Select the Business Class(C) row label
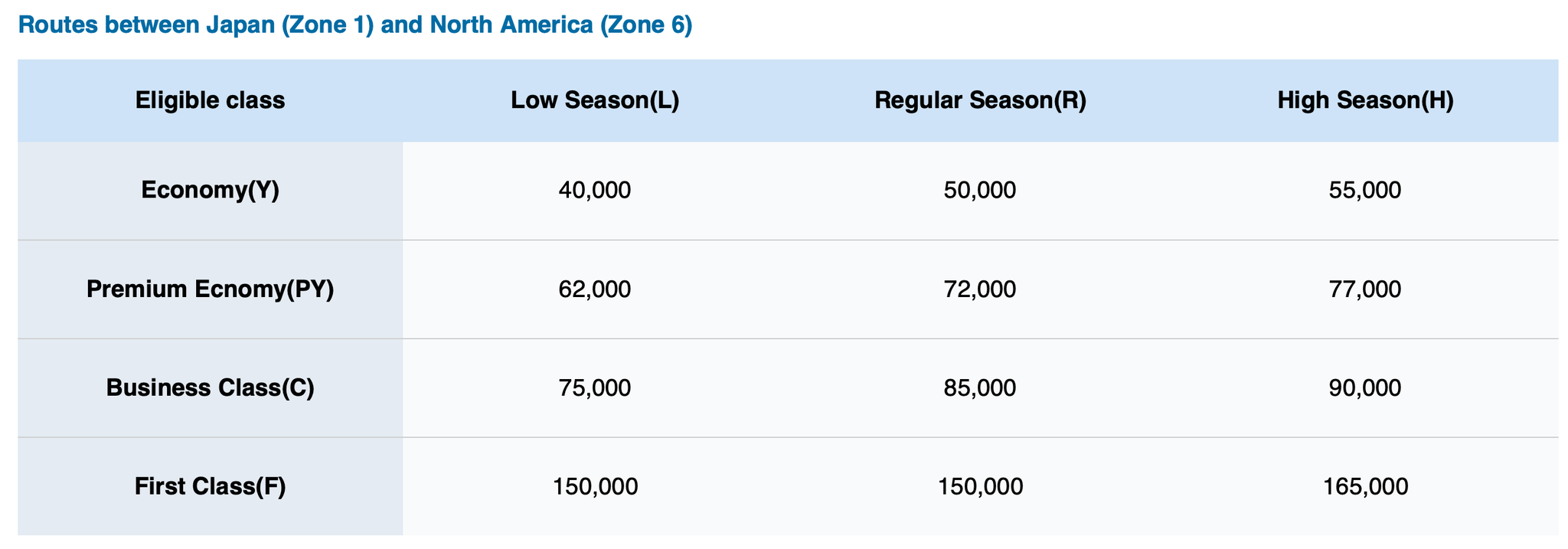The image size is (1568, 549). 211,387
